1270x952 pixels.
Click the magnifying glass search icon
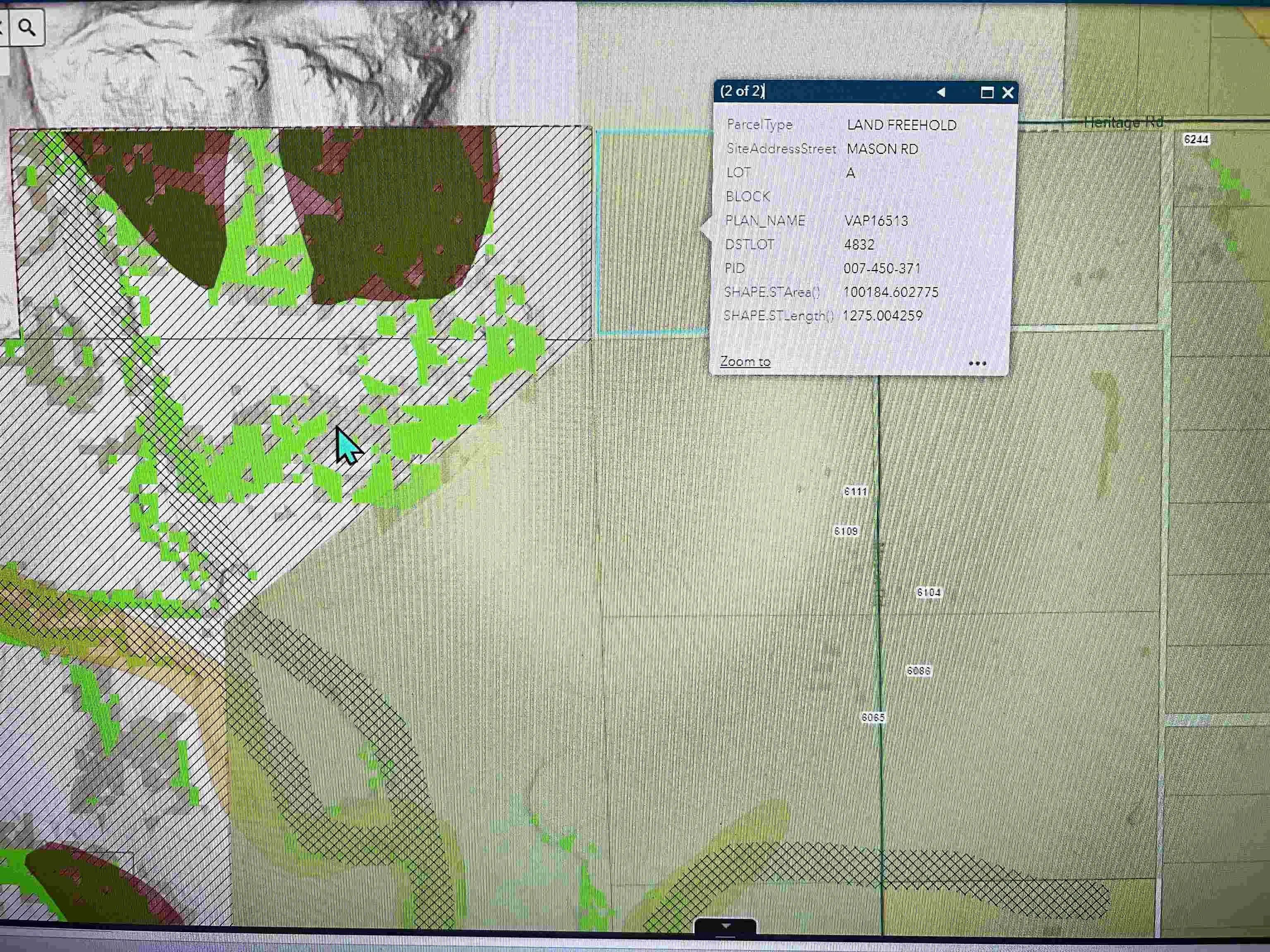[x=26, y=27]
